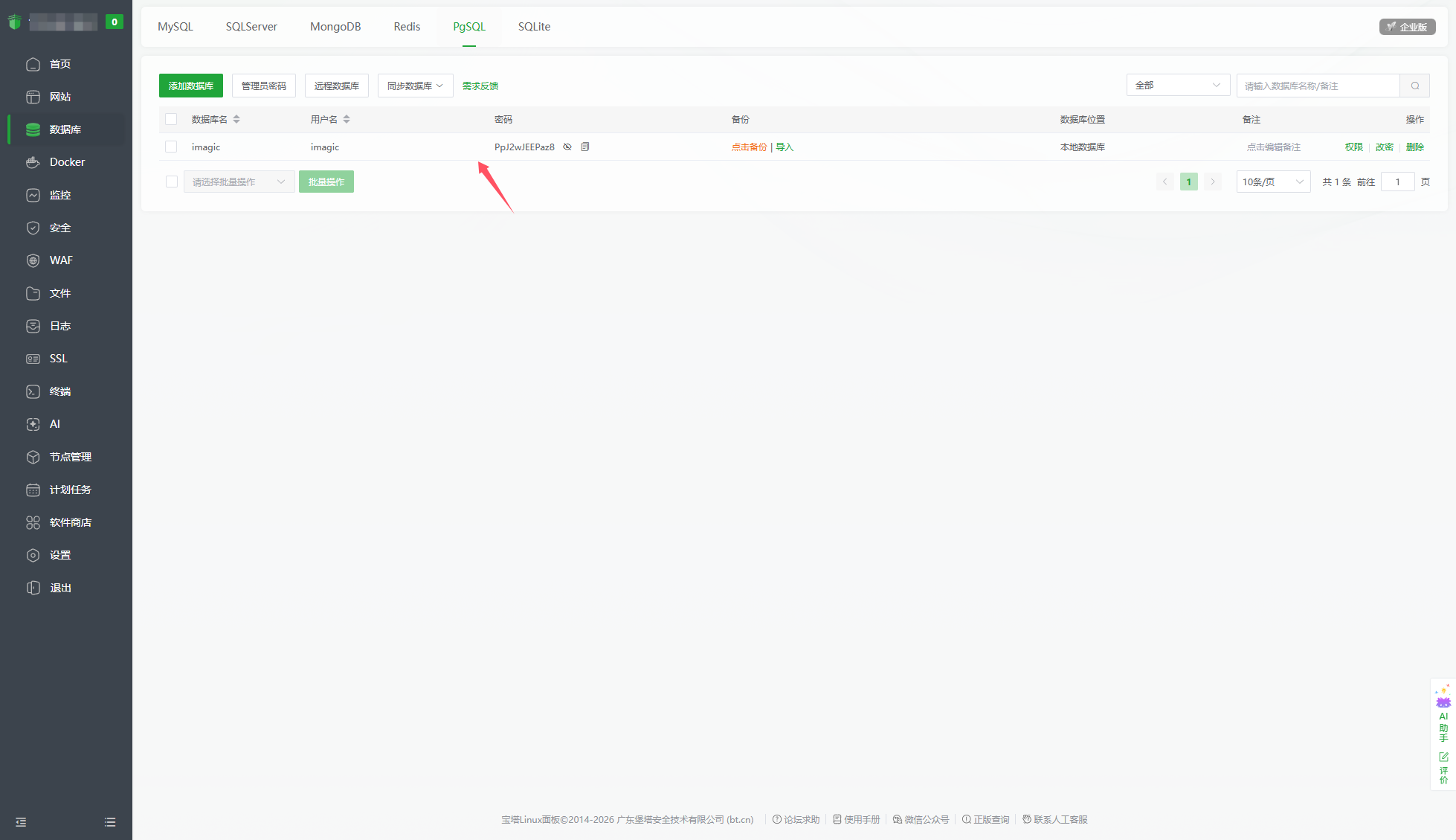Switch to the Redis tab
Viewport: 1456px width, 840px height.
click(407, 27)
